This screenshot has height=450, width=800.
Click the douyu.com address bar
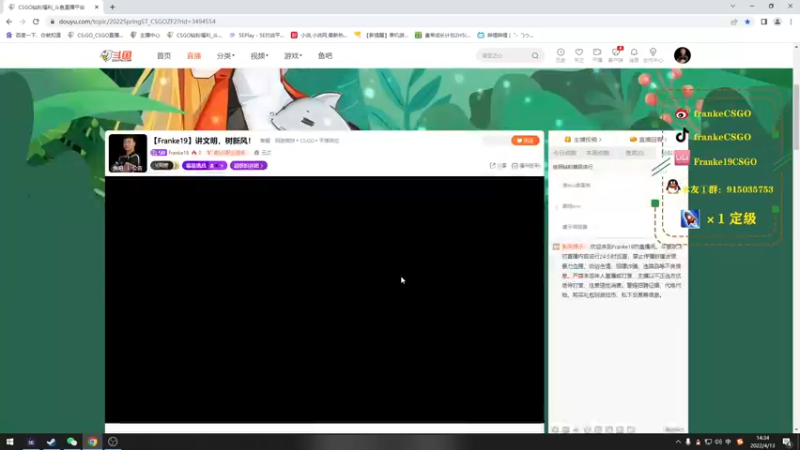click(388, 21)
